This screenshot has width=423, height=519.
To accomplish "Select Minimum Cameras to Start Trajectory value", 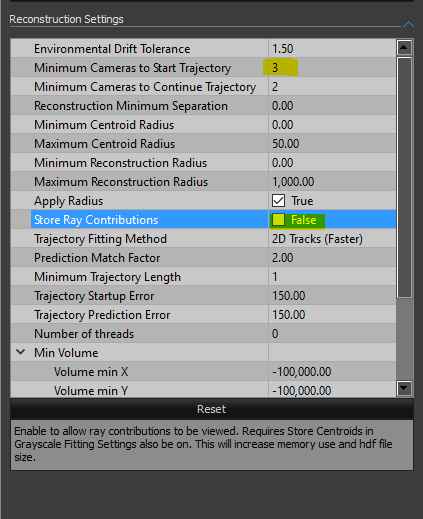I will pyautogui.click(x=332, y=68).
